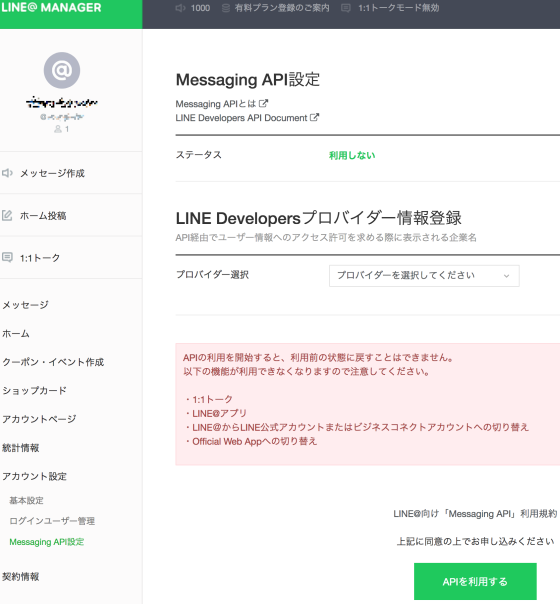The width and height of the screenshot is (560, 604).
Task: Open Messaging APIとは link
Action: [216, 104]
